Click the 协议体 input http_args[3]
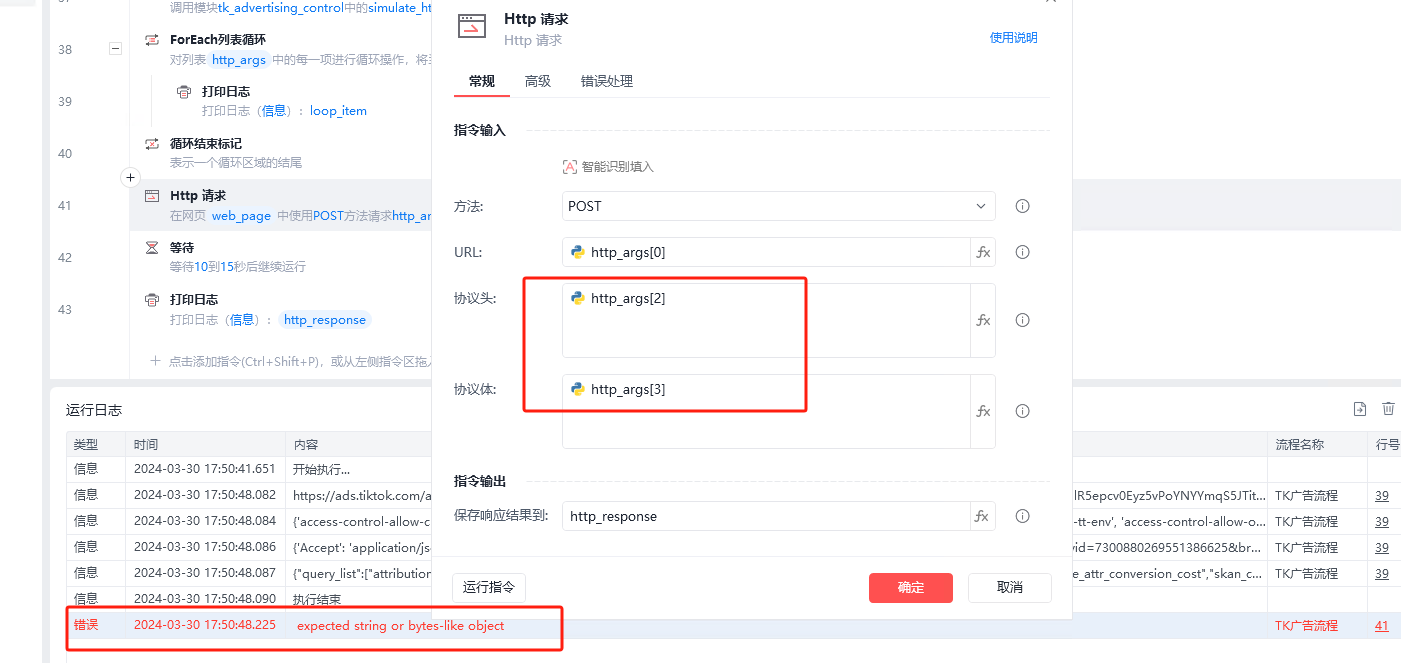 [766, 411]
